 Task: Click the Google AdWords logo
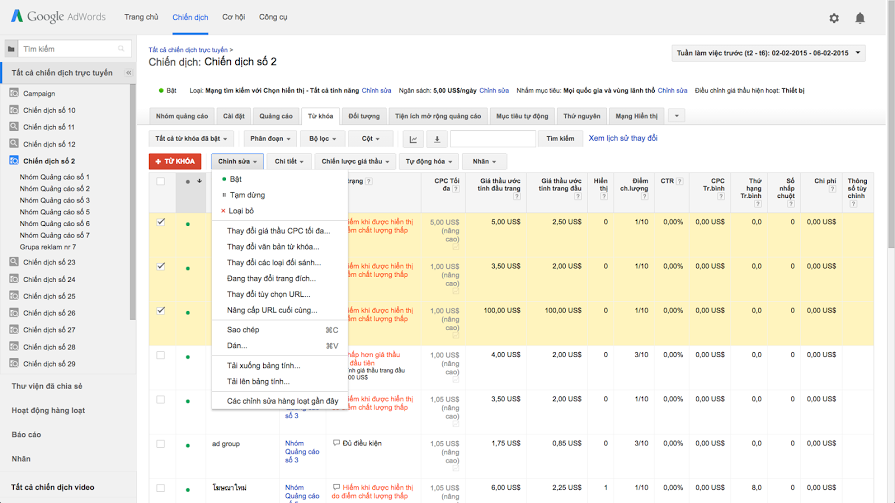point(58,17)
